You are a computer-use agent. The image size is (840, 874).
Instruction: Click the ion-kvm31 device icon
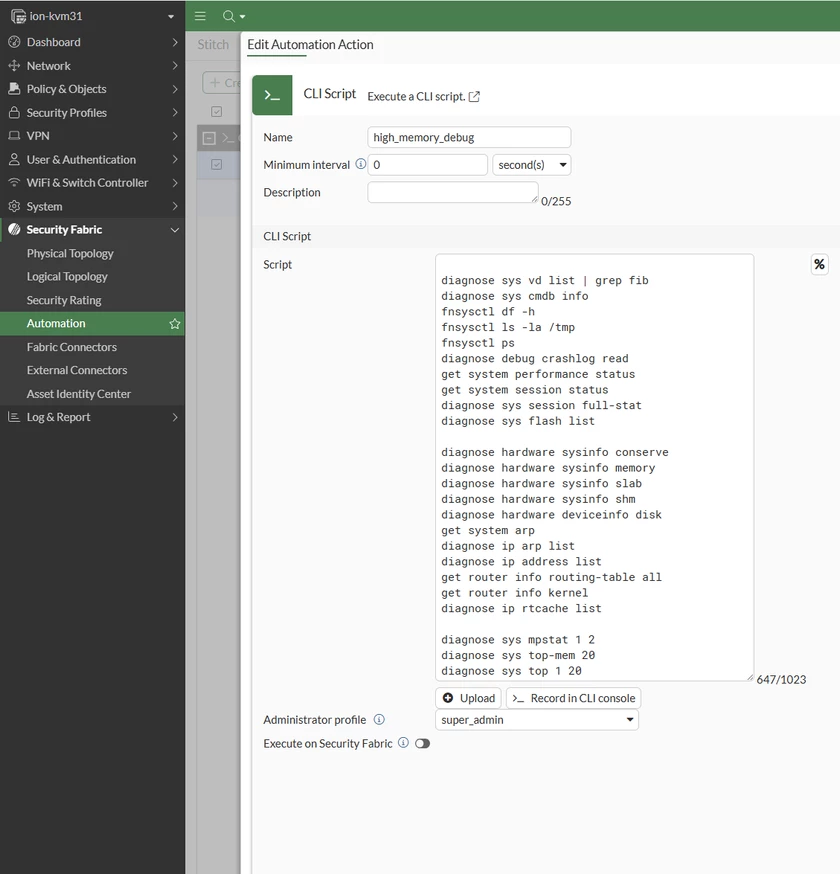18,17
